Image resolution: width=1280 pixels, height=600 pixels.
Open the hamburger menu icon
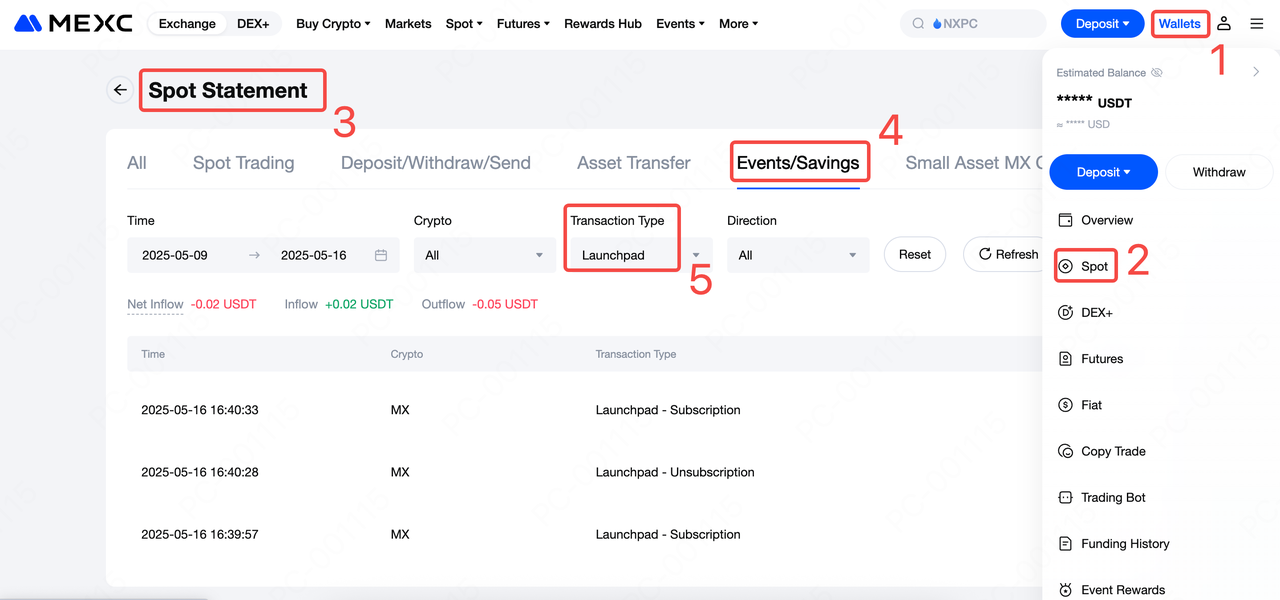tap(1257, 23)
